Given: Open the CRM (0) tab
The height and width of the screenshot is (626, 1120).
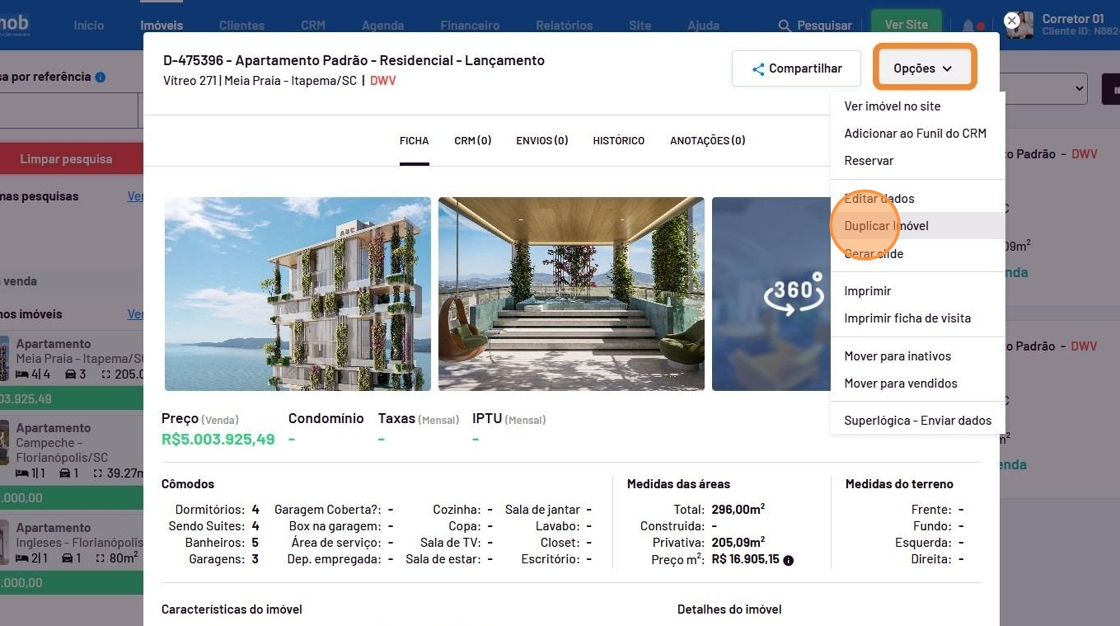Looking at the screenshot, I should tap(472, 141).
